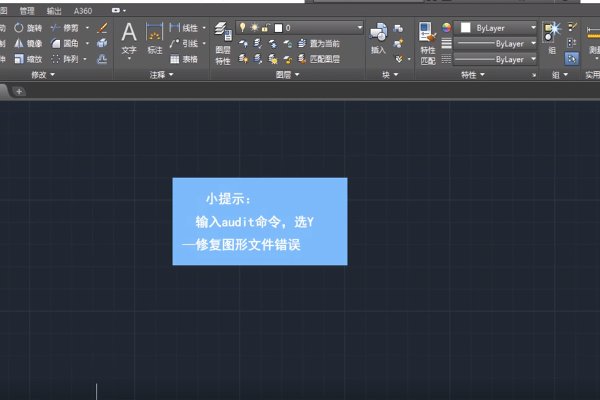This screenshot has width=600, height=400.
Task: Open the Properties panel dialog launcher arrow
Action: coord(534,75)
